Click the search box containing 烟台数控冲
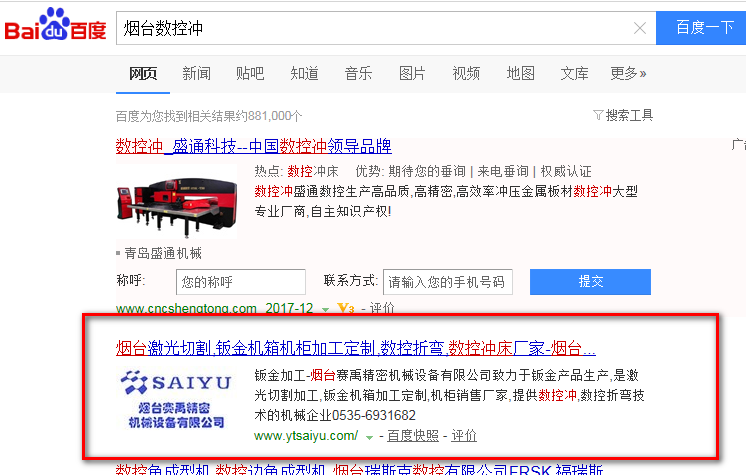The height and width of the screenshot is (475, 746). (x=370, y=28)
